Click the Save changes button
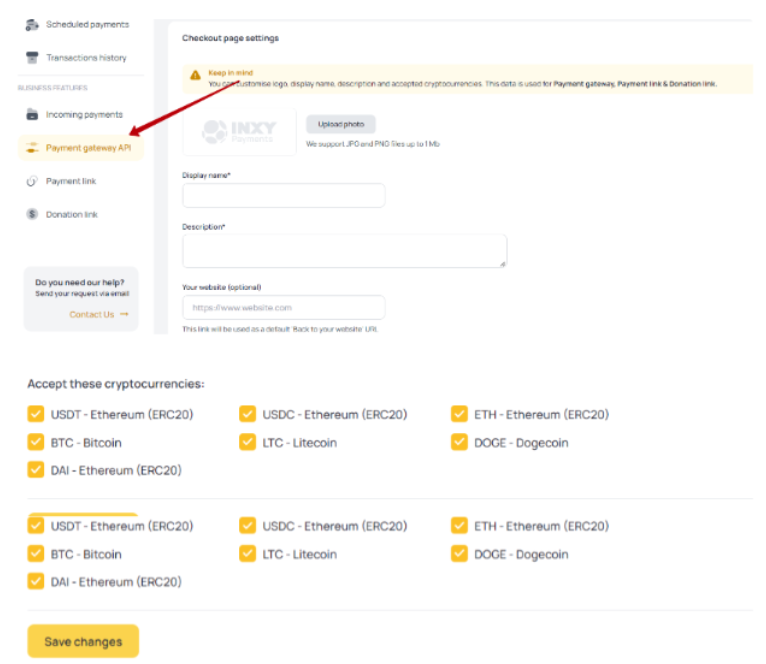 (x=83, y=641)
